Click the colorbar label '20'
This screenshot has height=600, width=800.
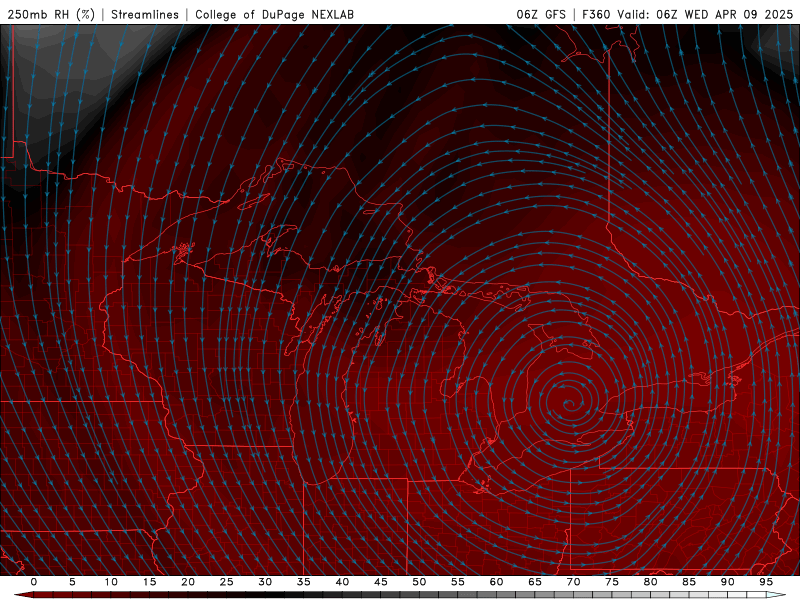tap(188, 582)
